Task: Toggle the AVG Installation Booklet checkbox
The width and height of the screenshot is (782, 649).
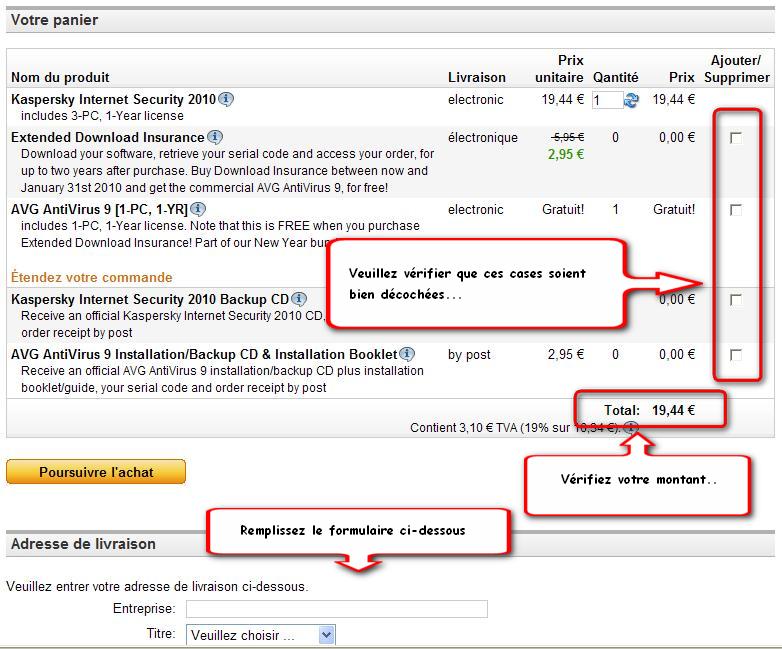Action: pyautogui.click(x=736, y=355)
